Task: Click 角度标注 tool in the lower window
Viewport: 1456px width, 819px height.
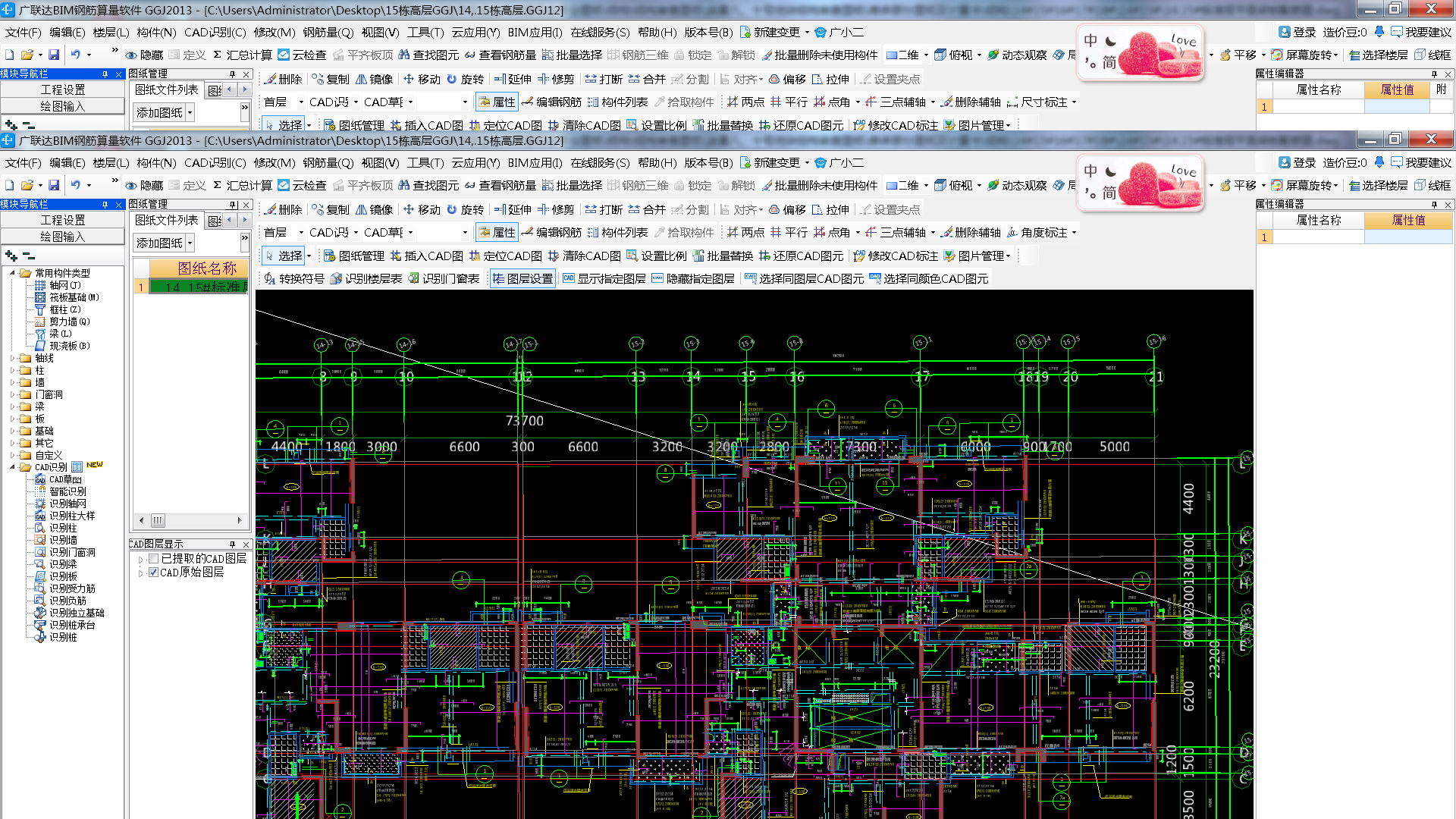Action: pos(1037,232)
